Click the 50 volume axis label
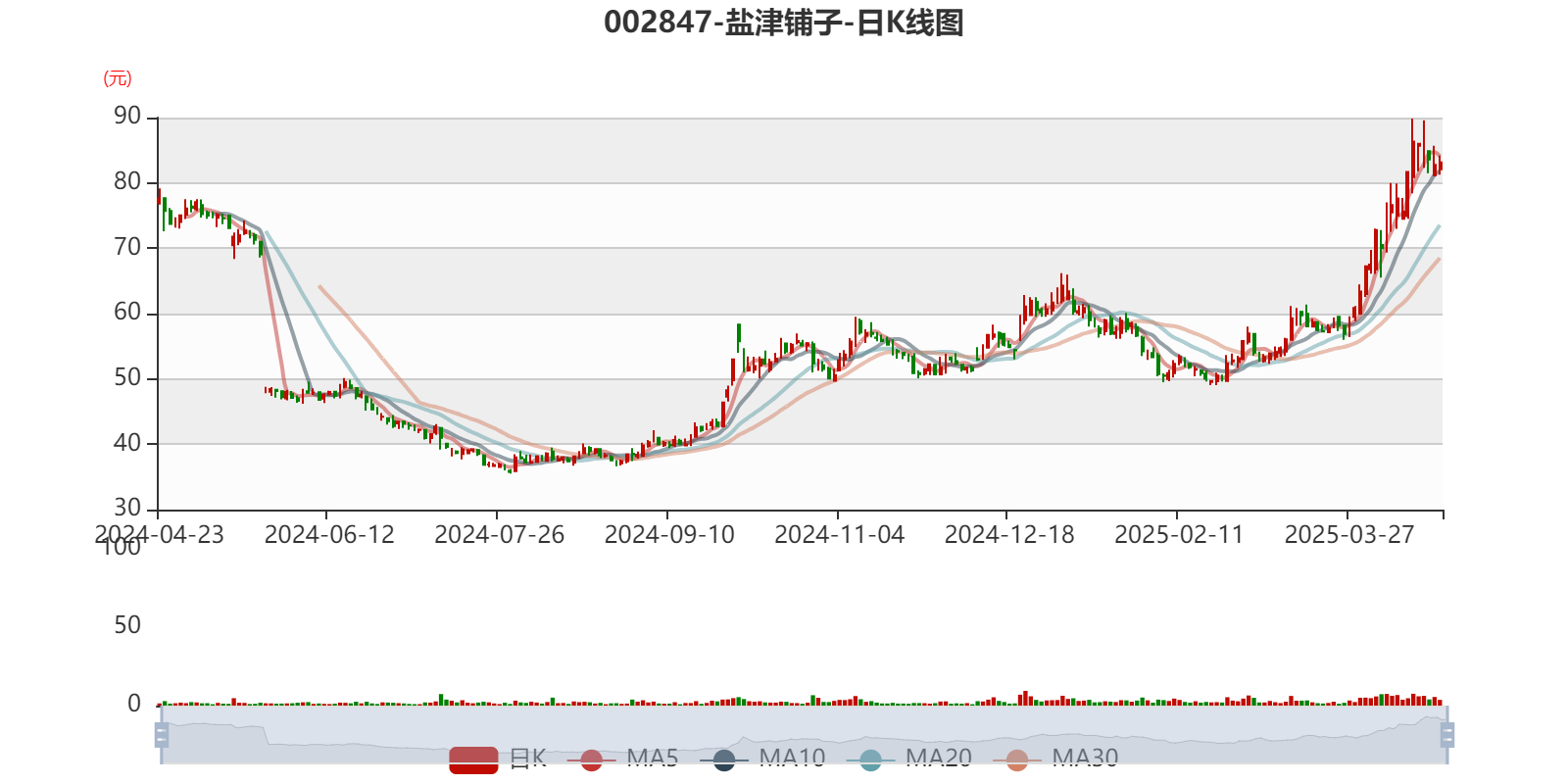This screenshot has width=1568, height=784. tap(127, 625)
